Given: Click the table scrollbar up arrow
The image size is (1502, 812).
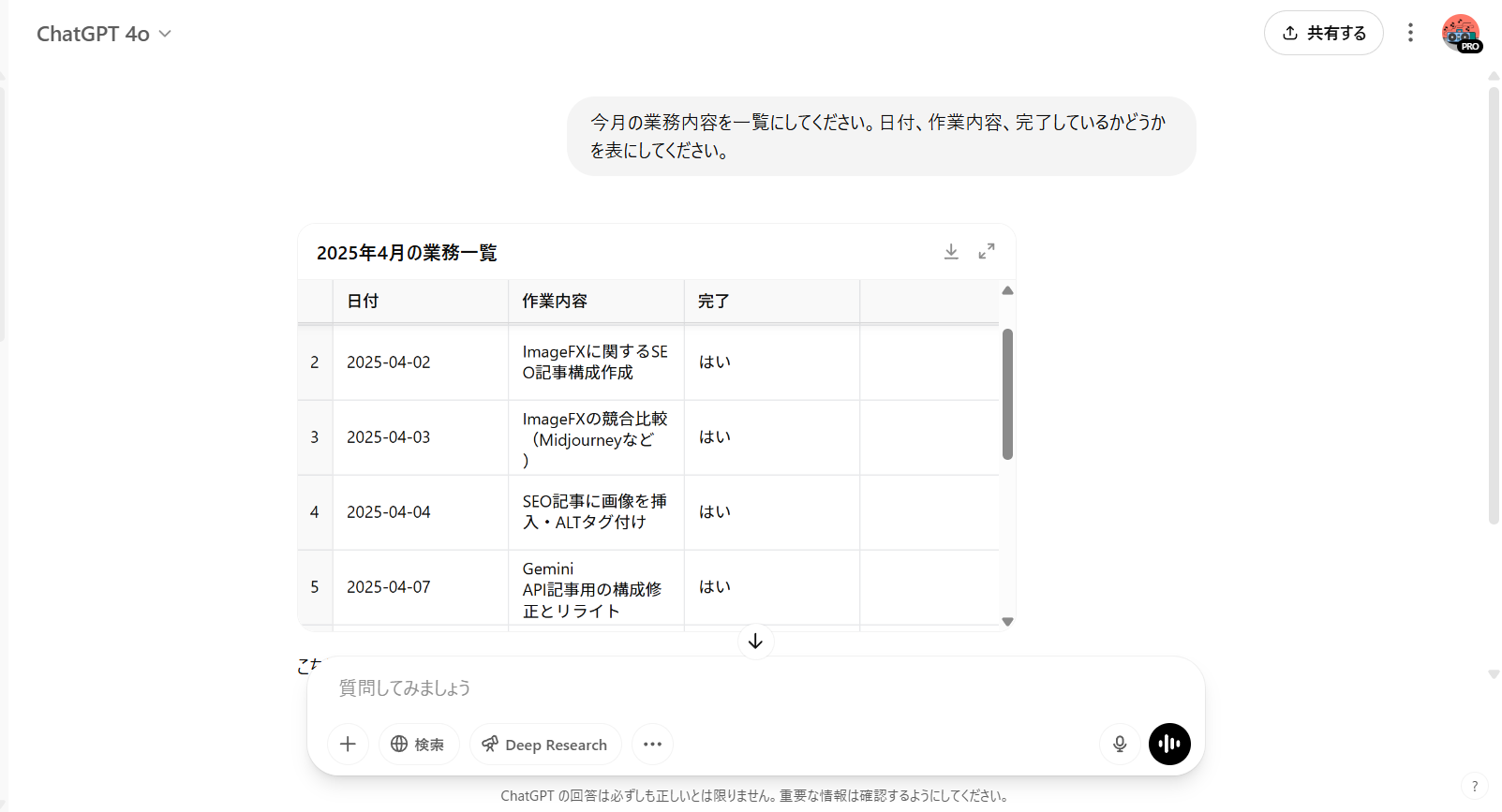Looking at the screenshot, I should coord(1007,290).
